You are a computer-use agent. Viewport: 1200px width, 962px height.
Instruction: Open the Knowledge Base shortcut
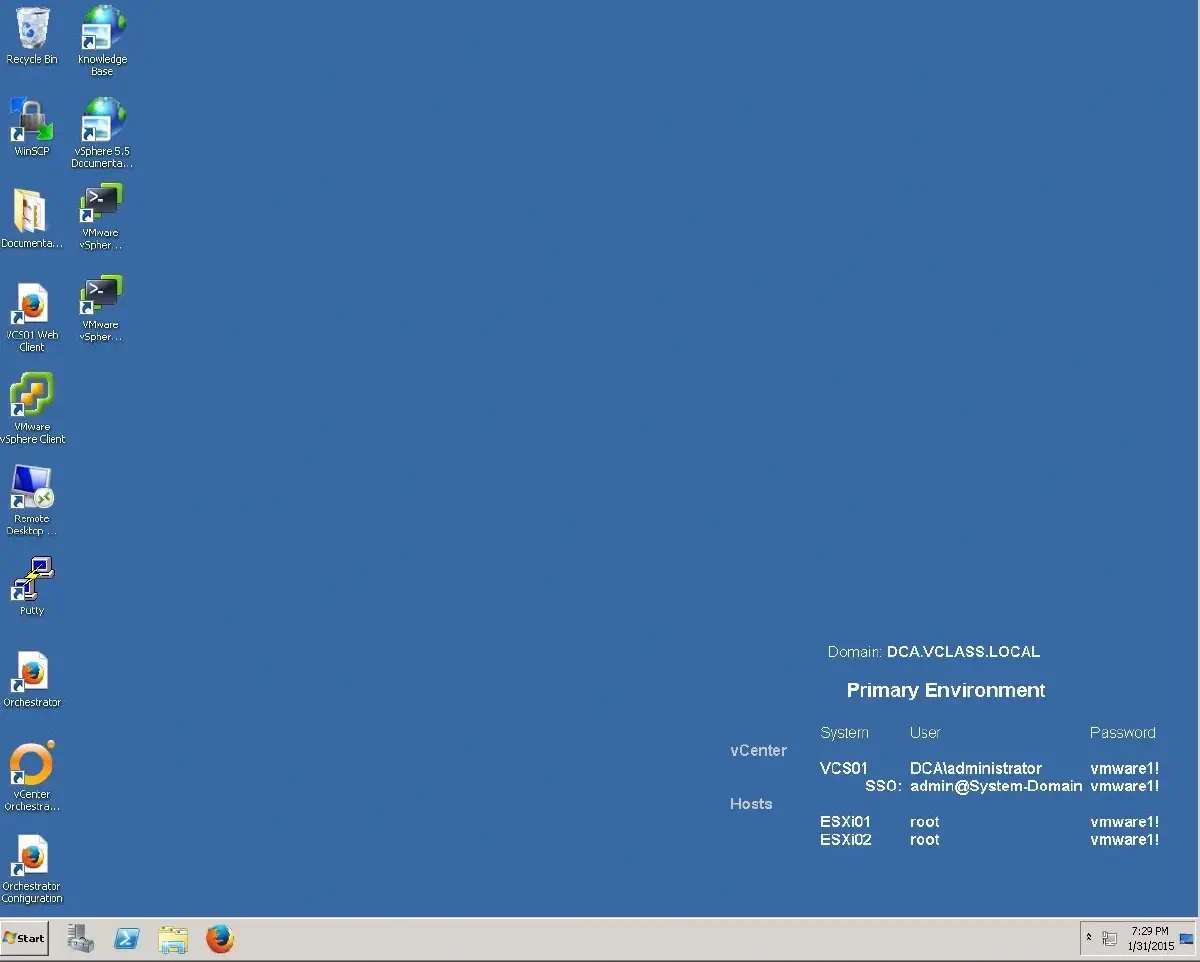(102, 30)
